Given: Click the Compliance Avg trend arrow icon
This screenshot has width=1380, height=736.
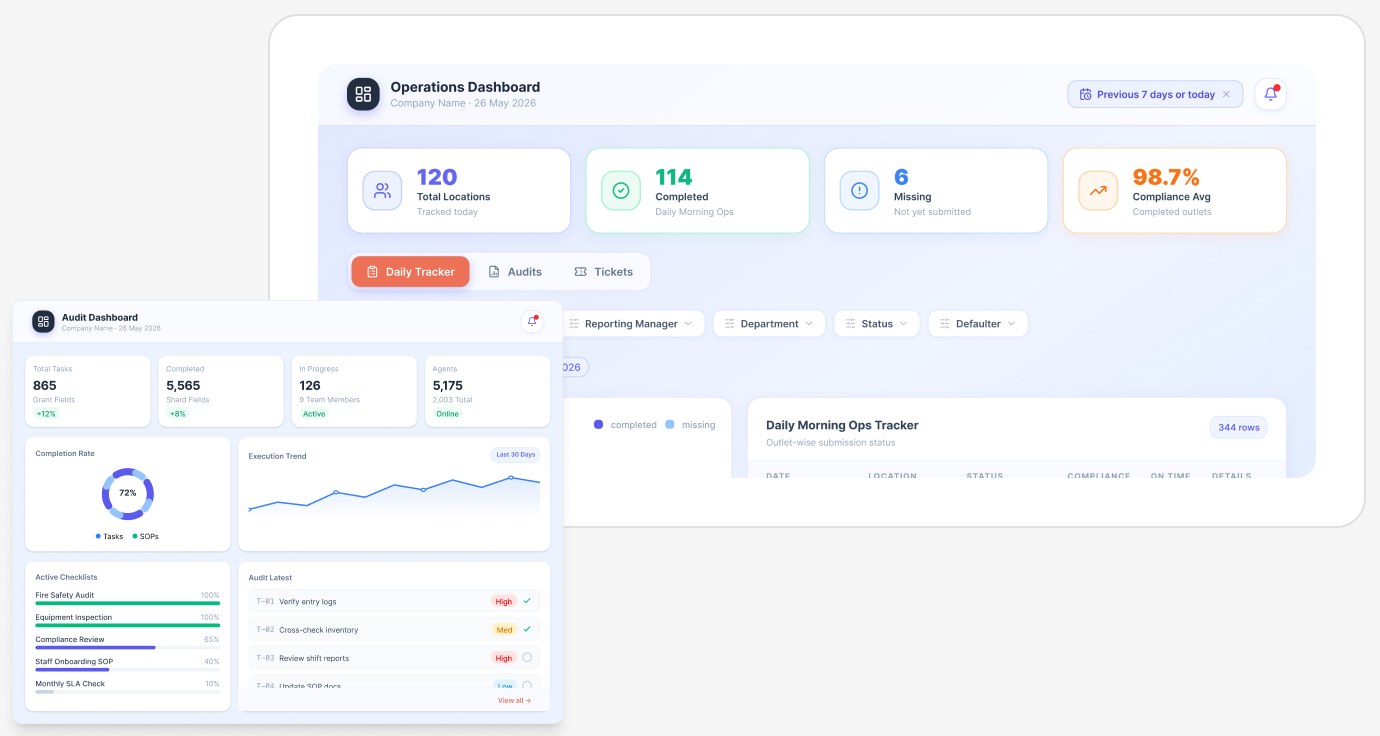Looking at the screenshot, I should click(x=1098, y=190).
